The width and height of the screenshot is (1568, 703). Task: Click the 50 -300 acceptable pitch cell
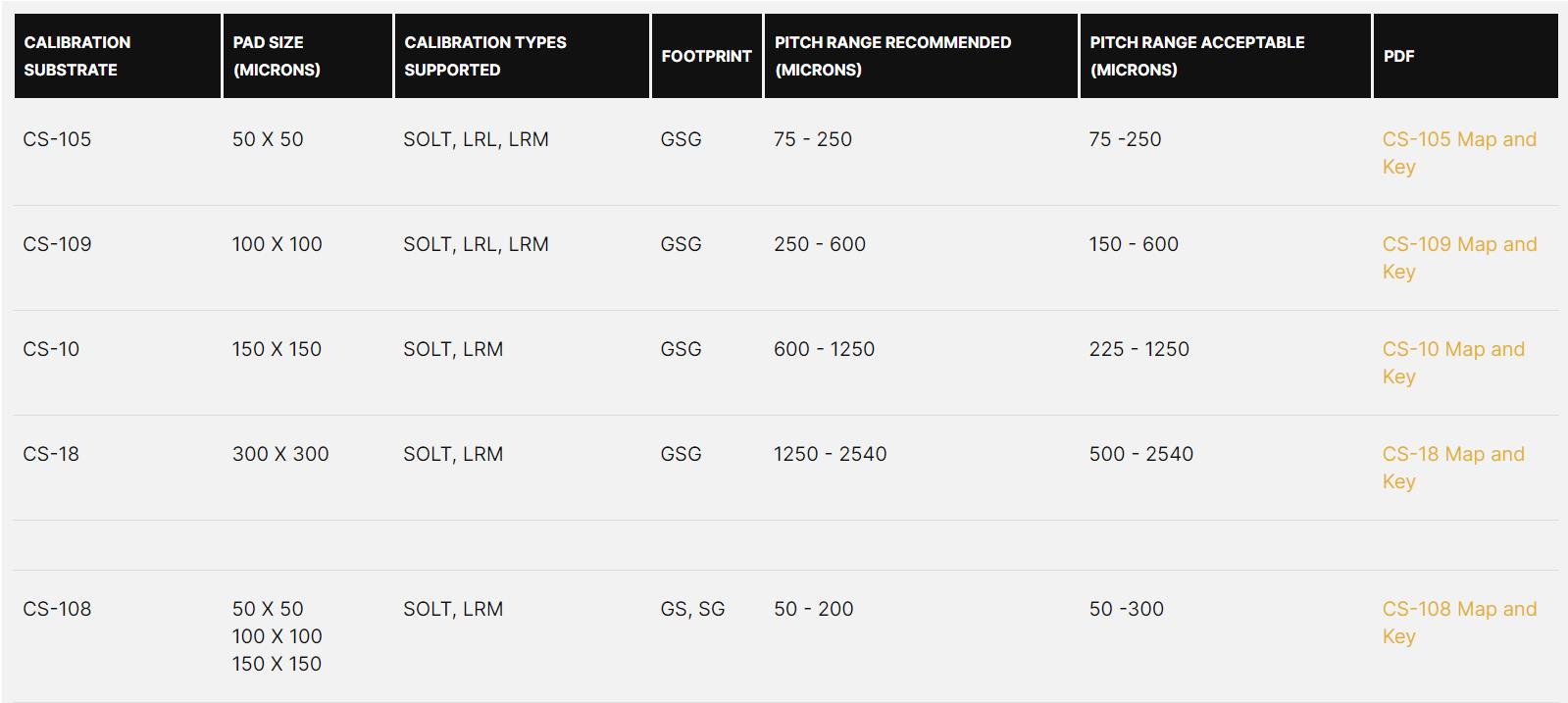tap(1126, 609)
